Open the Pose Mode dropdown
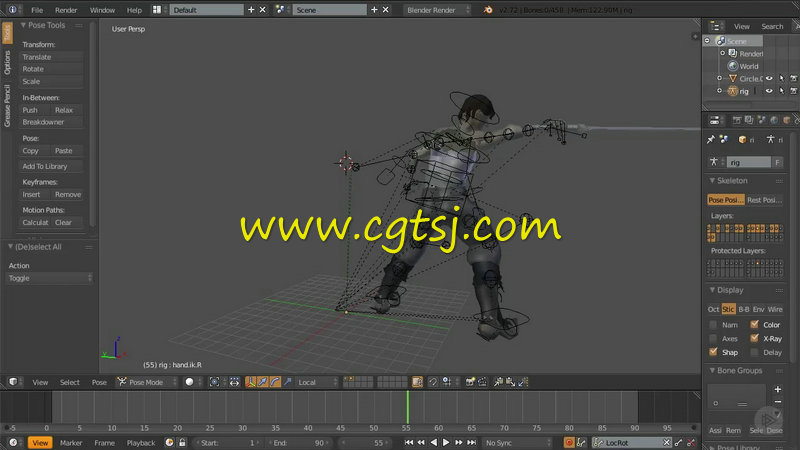This screenshot has height=450, width=800. tap(146, 382)
